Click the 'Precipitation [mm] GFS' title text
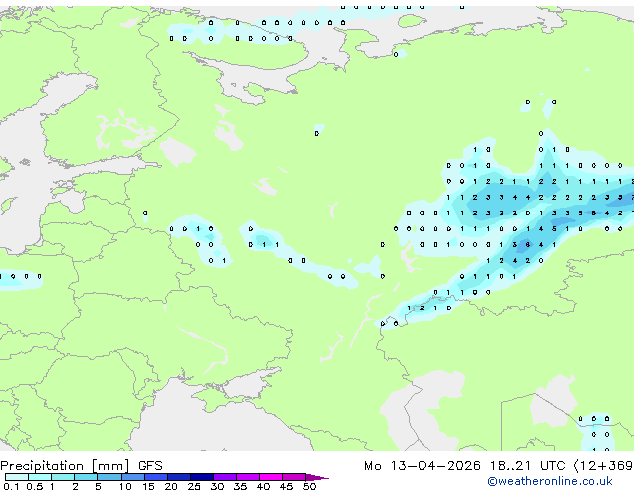 pyautogui.click(x=81, y=466)
